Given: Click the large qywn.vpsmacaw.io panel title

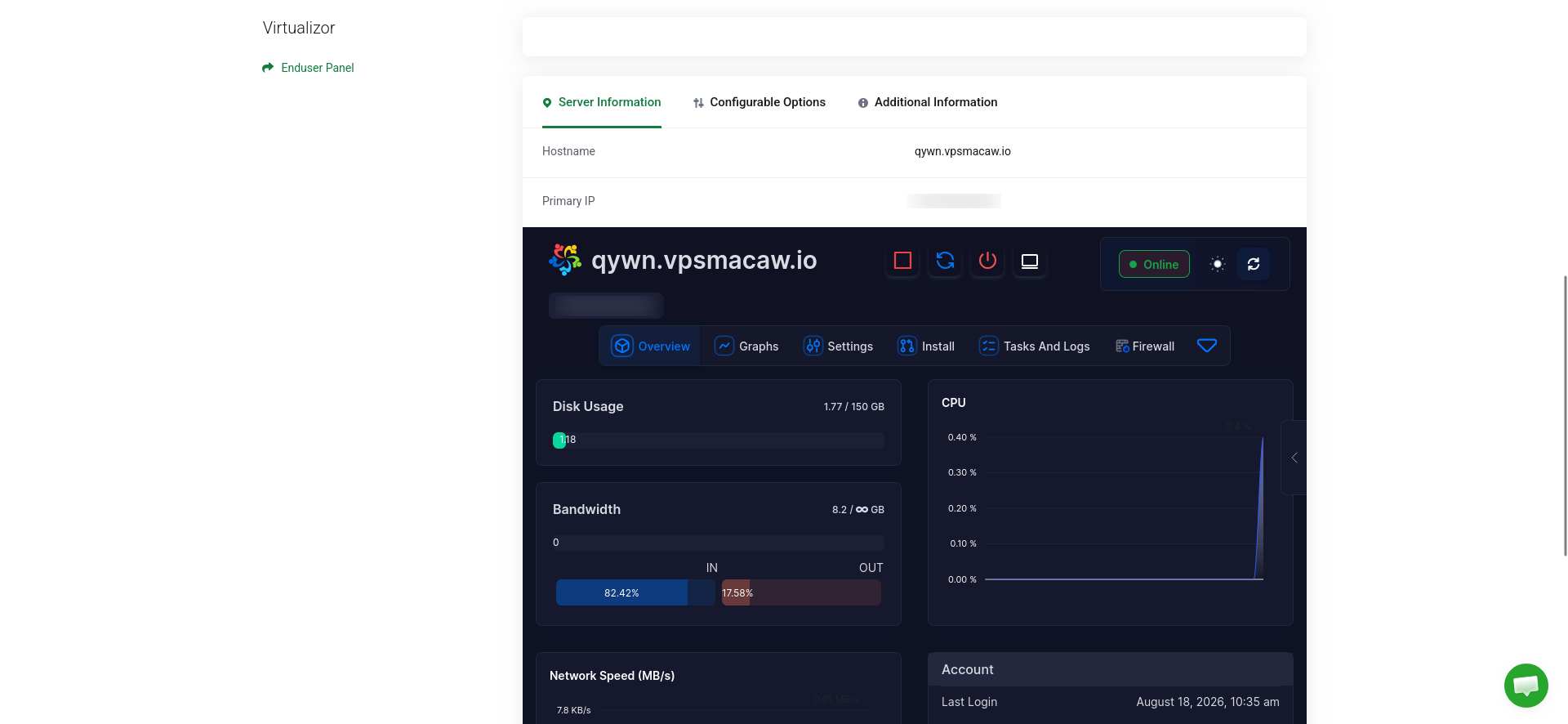Looking at the screenshot, I should click(704, 260).
